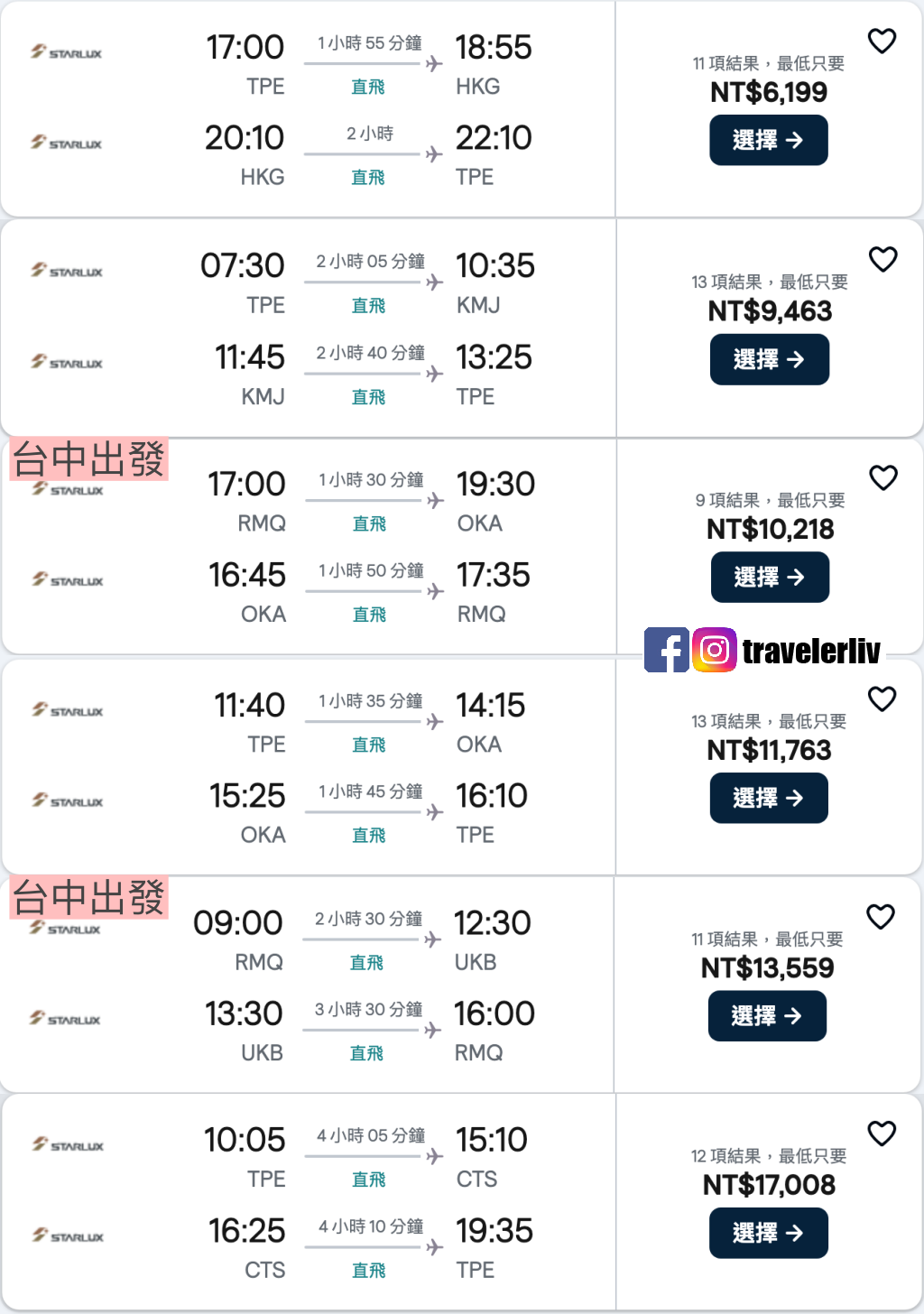This screenshot has width=924, height=1314.
Task: Open the travelerliv watermark link
Action: 811,651
